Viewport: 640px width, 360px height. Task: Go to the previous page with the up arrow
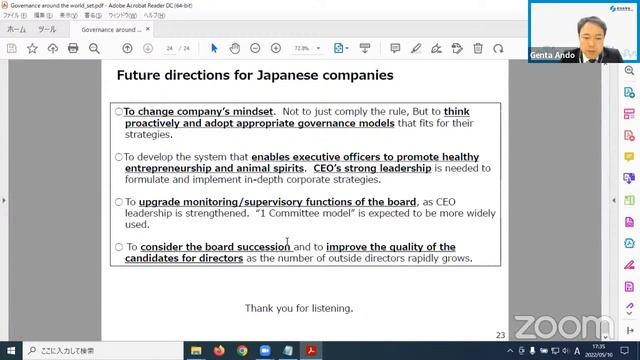coord(127,48)
